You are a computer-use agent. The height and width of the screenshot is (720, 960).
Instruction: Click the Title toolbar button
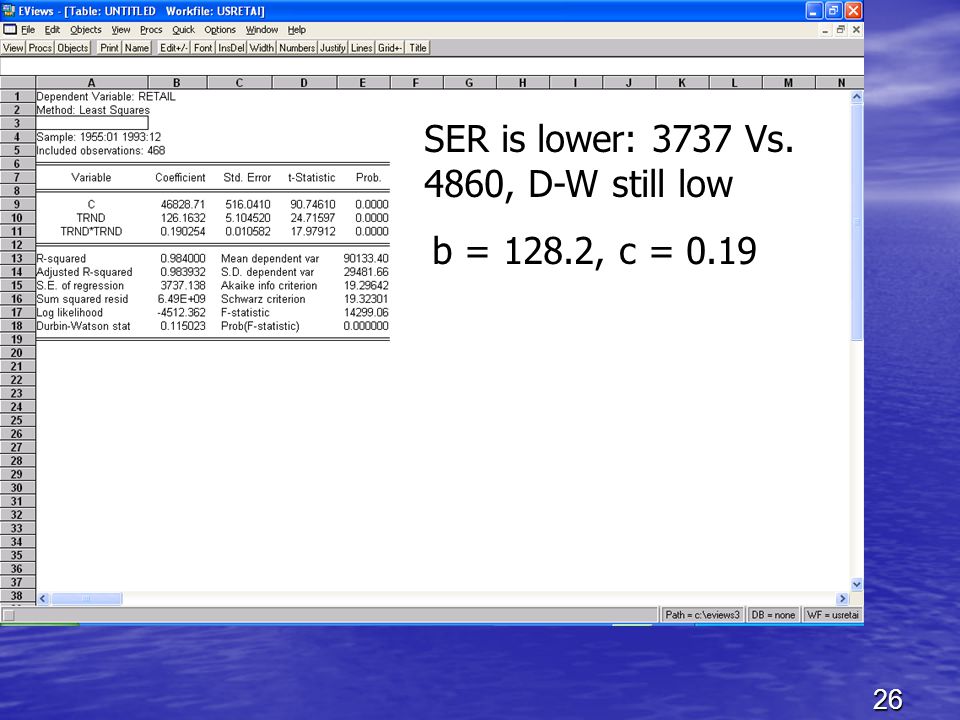point(418,48)
